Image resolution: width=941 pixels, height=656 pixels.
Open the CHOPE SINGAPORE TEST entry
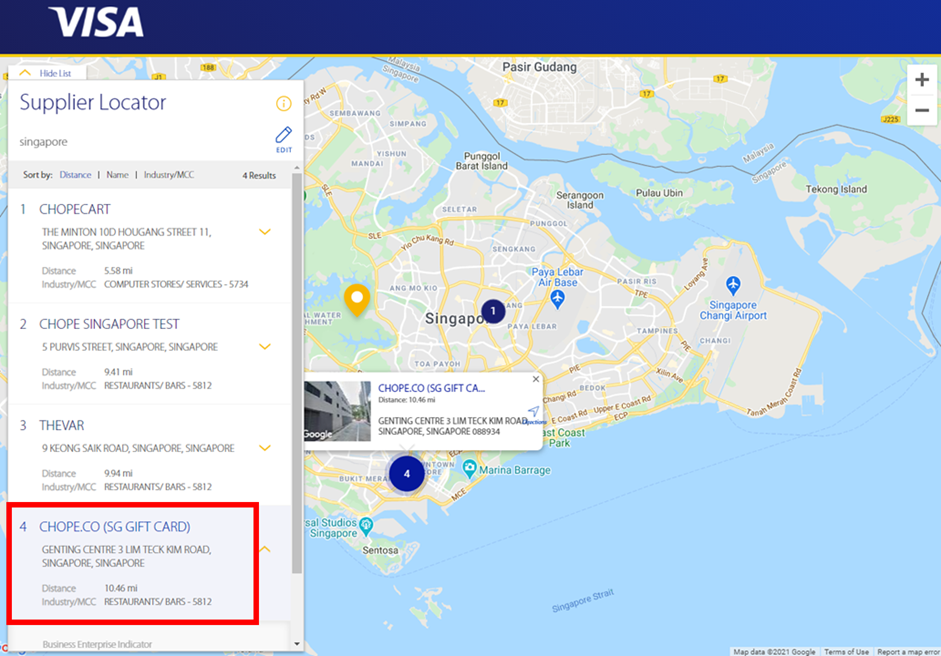109,324
